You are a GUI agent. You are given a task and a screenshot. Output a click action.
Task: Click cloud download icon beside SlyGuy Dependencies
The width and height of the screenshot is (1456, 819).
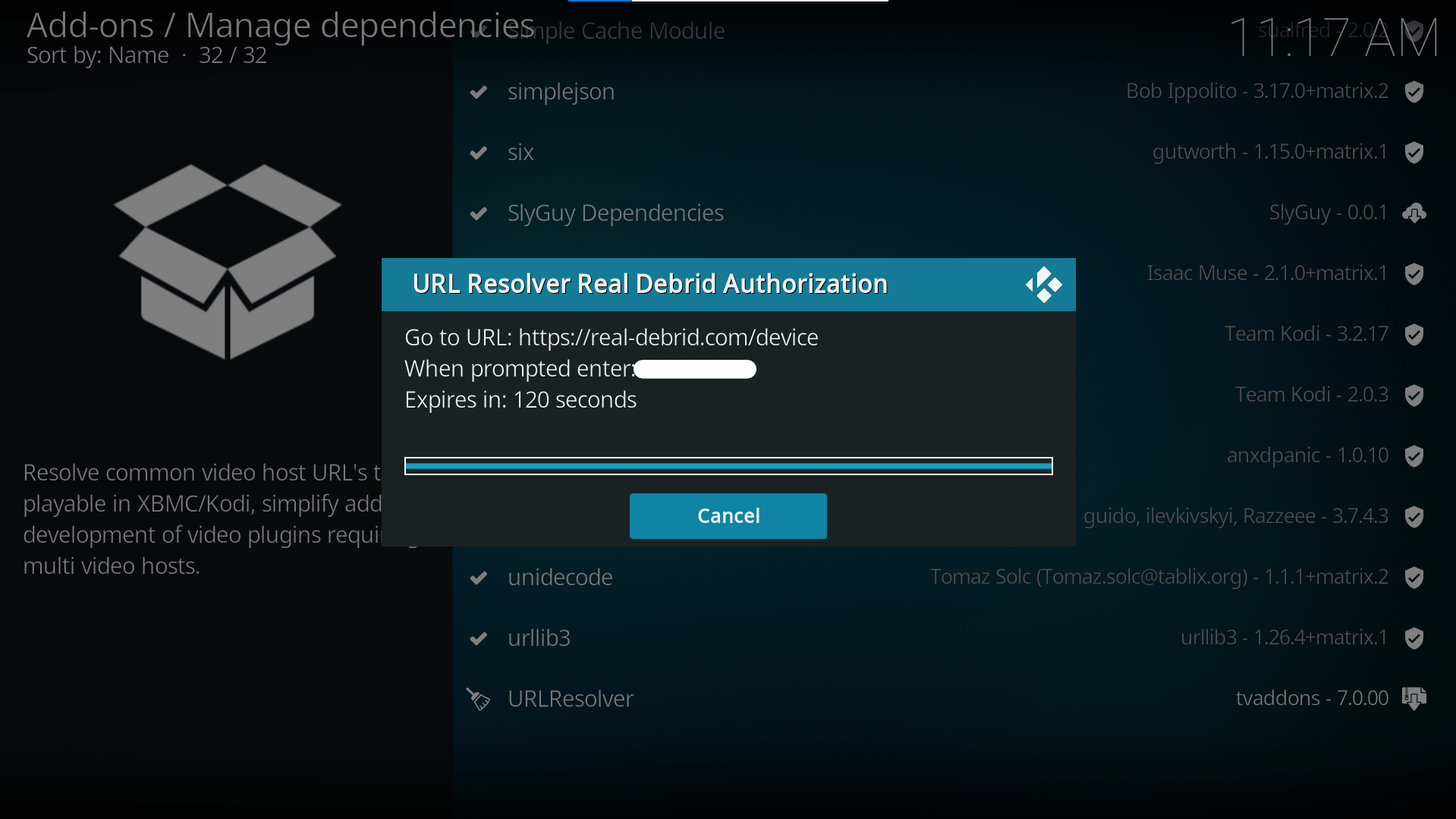tap(1414, 213)
